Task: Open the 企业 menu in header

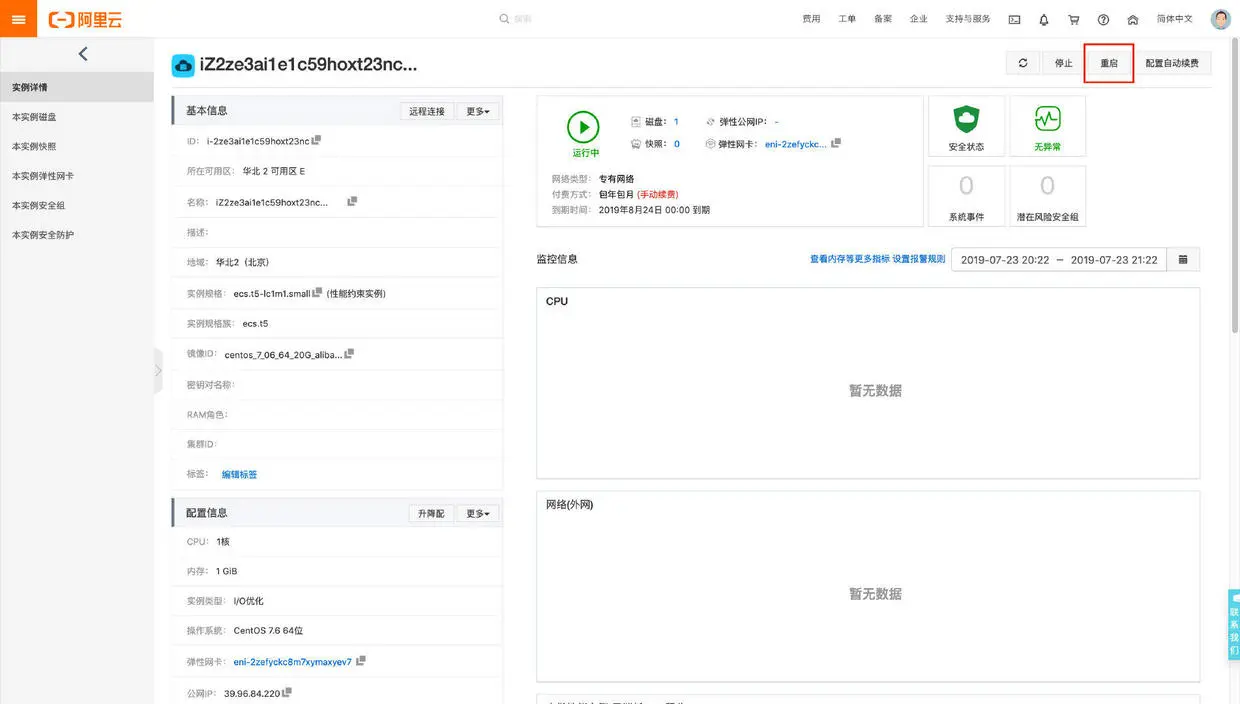Action: pyautogui.click(x=919, y=19)
